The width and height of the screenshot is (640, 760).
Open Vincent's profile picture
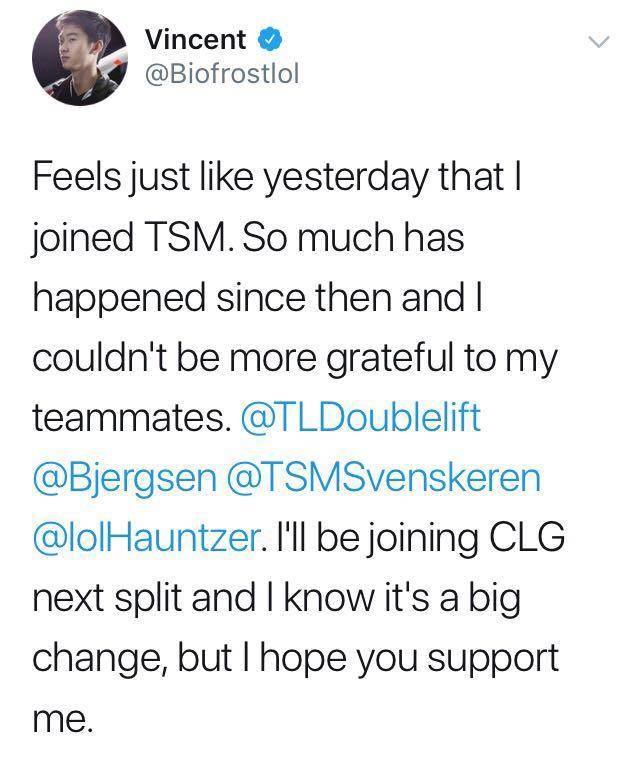(74, 62)
